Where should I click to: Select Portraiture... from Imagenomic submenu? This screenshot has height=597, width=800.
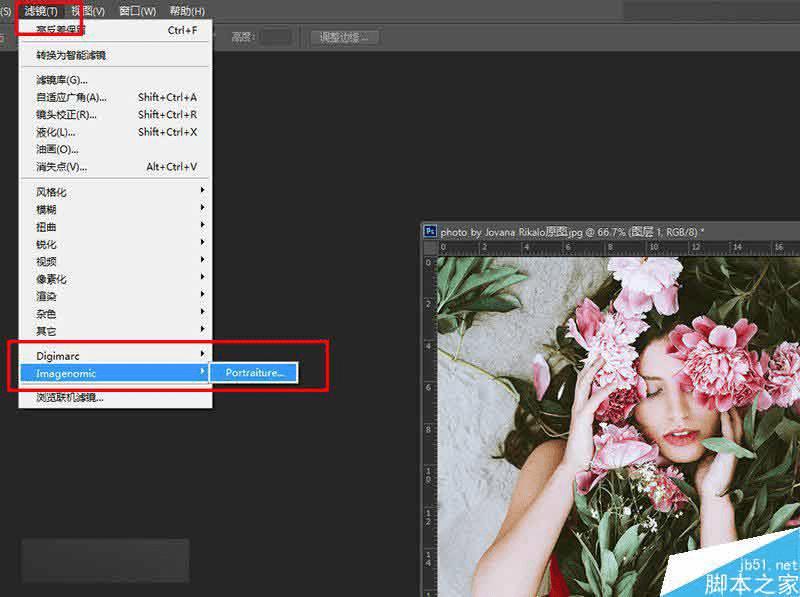tap(254, 372)
